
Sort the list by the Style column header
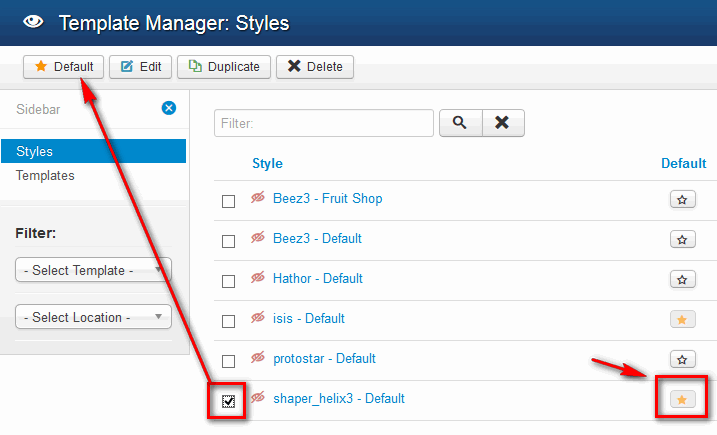tap(267, 163)
